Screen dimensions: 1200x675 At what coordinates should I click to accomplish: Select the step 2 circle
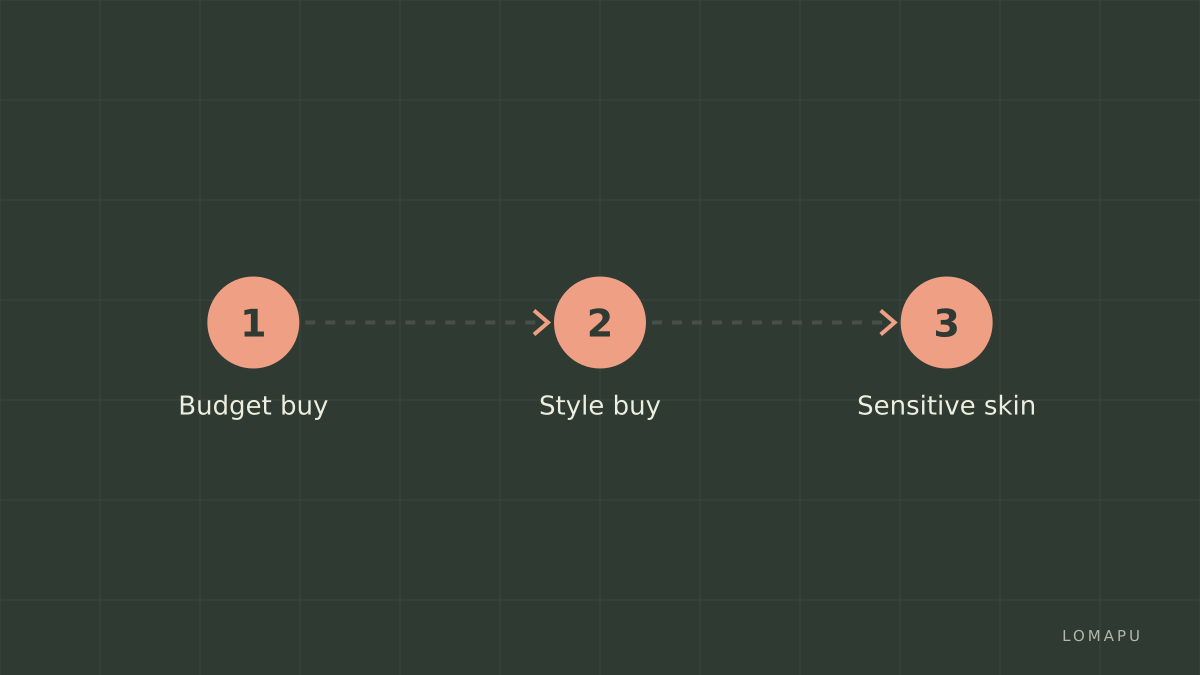600,322
